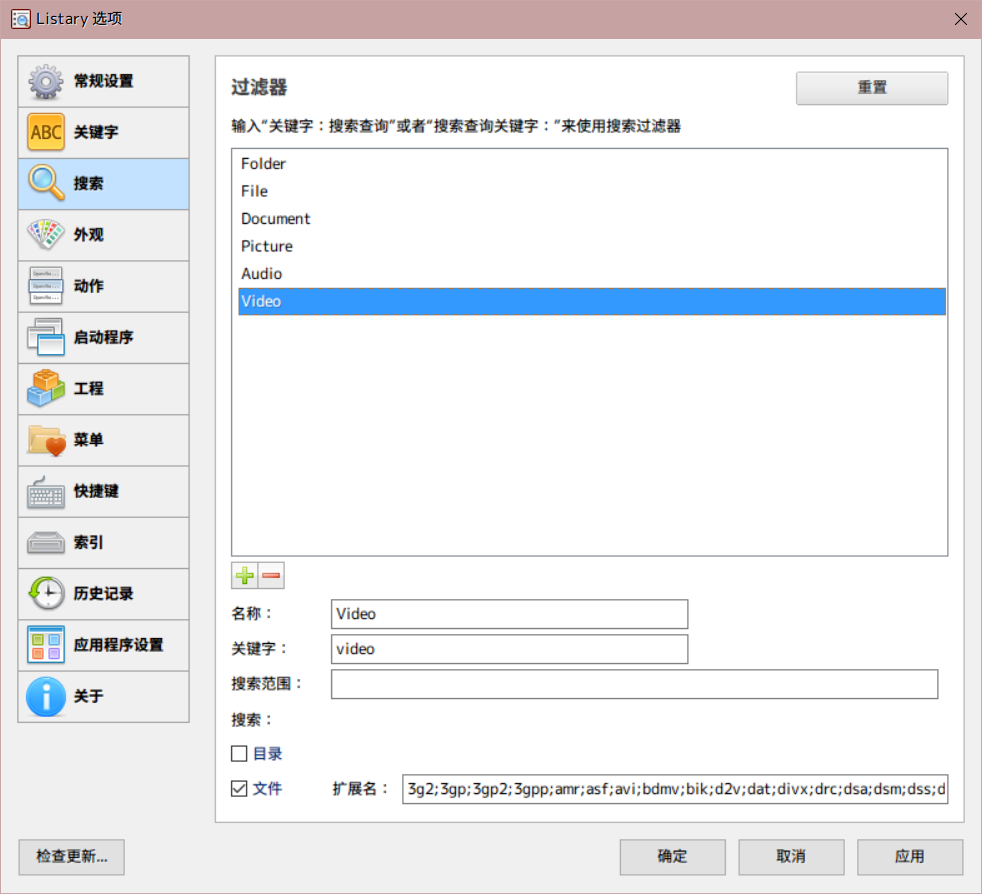982x894 pixels.
Task: Open the 动作 section
Action: pyautogui.click(x=103, y=286)
